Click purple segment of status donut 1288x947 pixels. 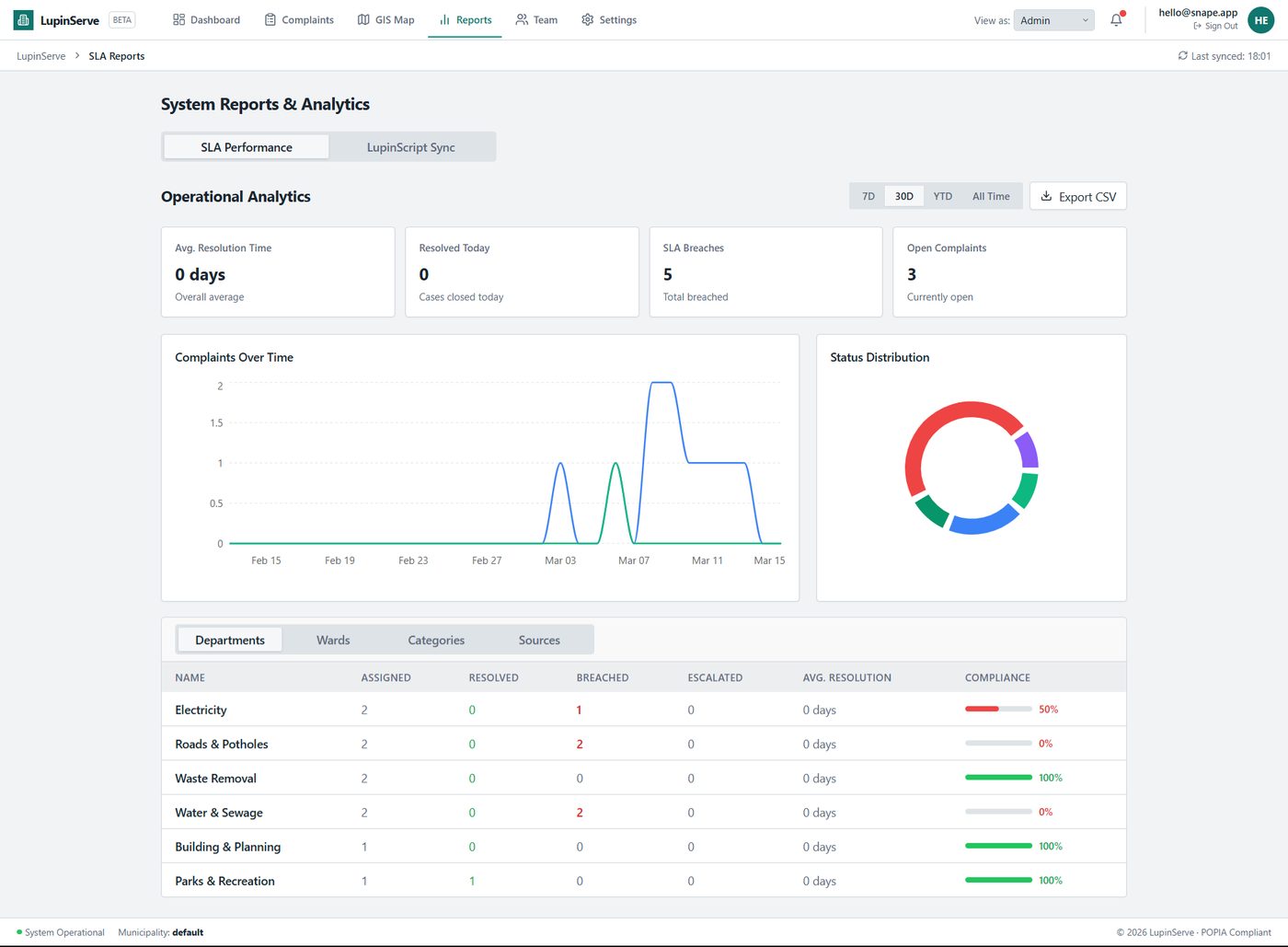coord(1029,450)
